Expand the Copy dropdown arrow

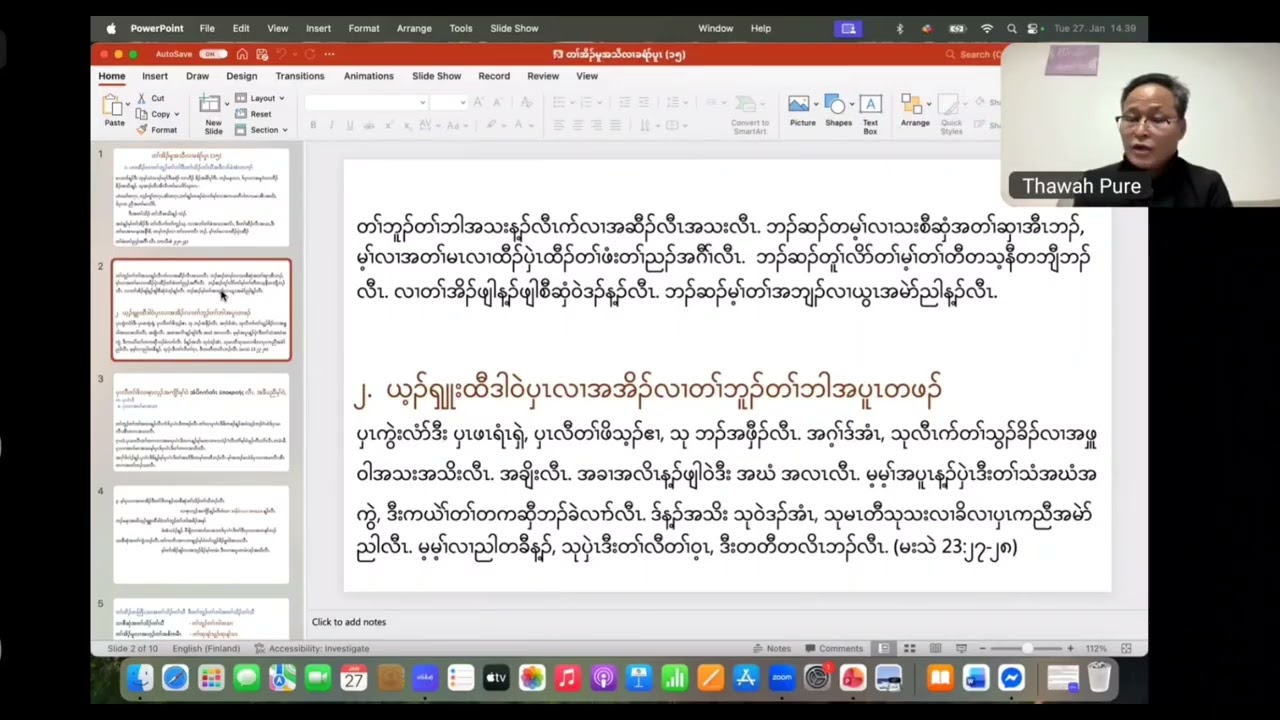coord(176,114)
